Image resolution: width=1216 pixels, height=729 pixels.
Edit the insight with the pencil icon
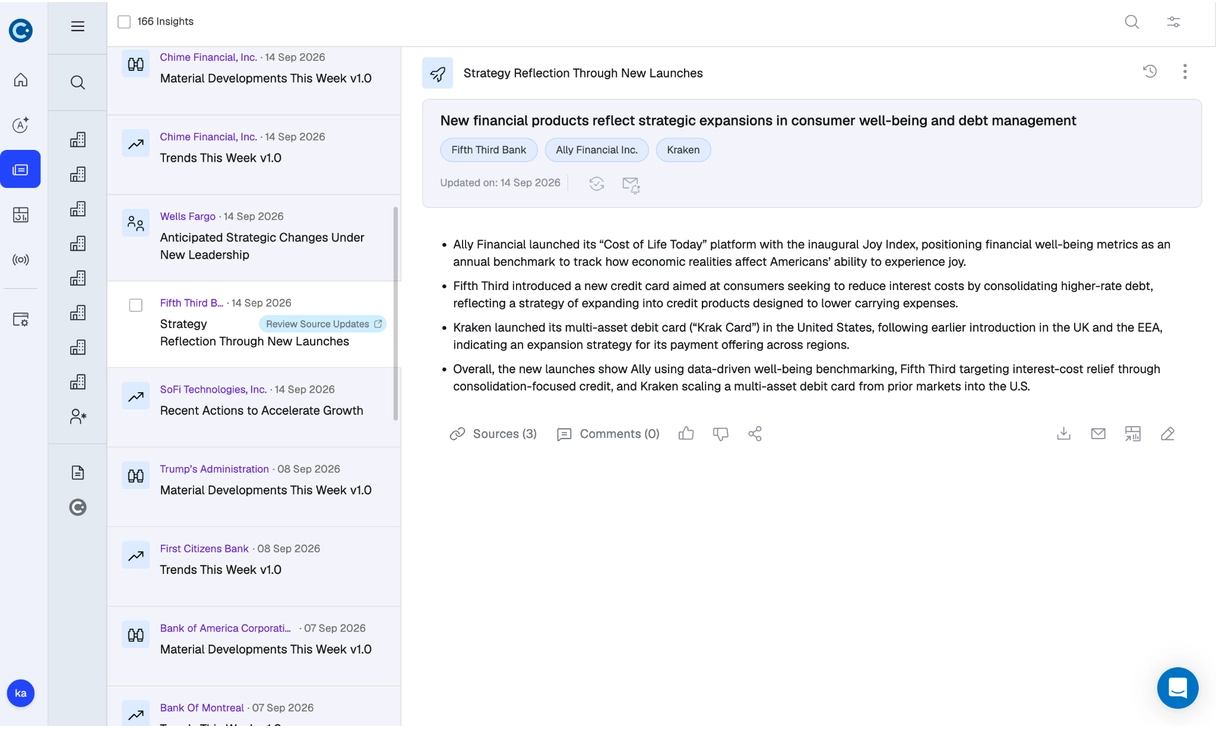[1167, 434]
